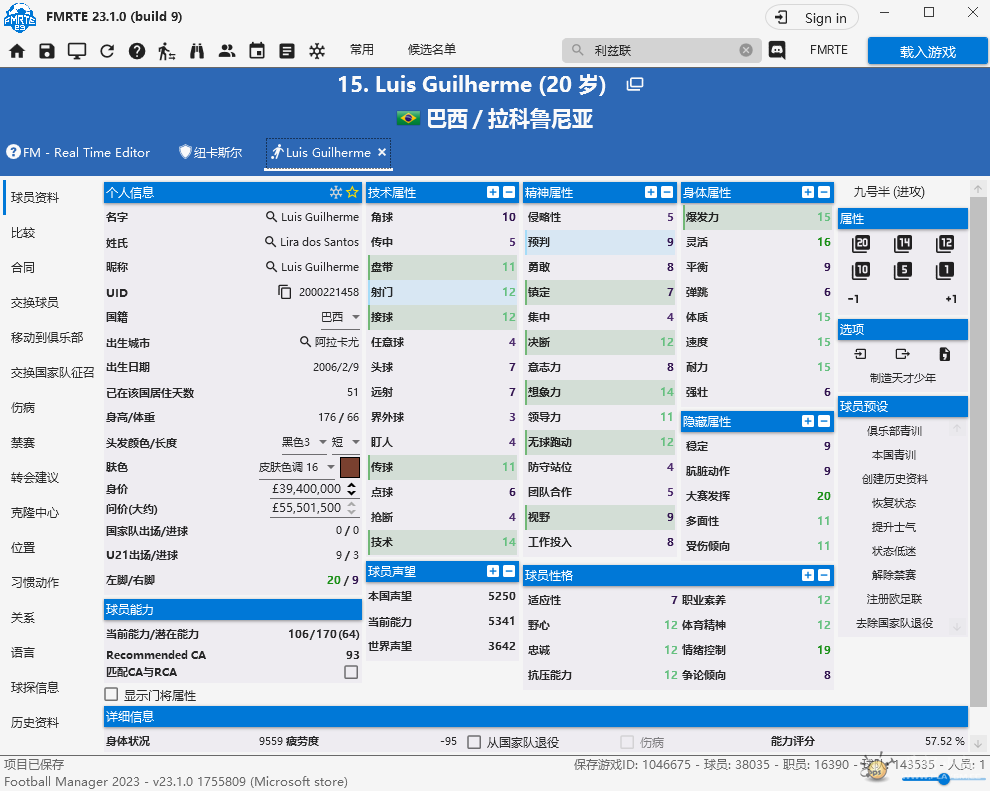Open the 国籍 dropdown showing 巴西
Screen dimensions: 990x791
tap(340, 317)
